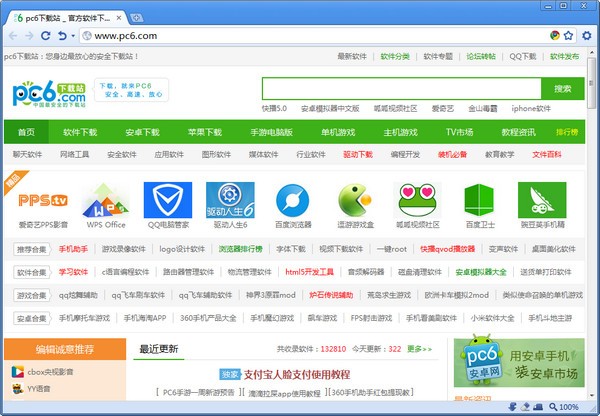Open the 百度浏览器 icon

coord(293,200)
